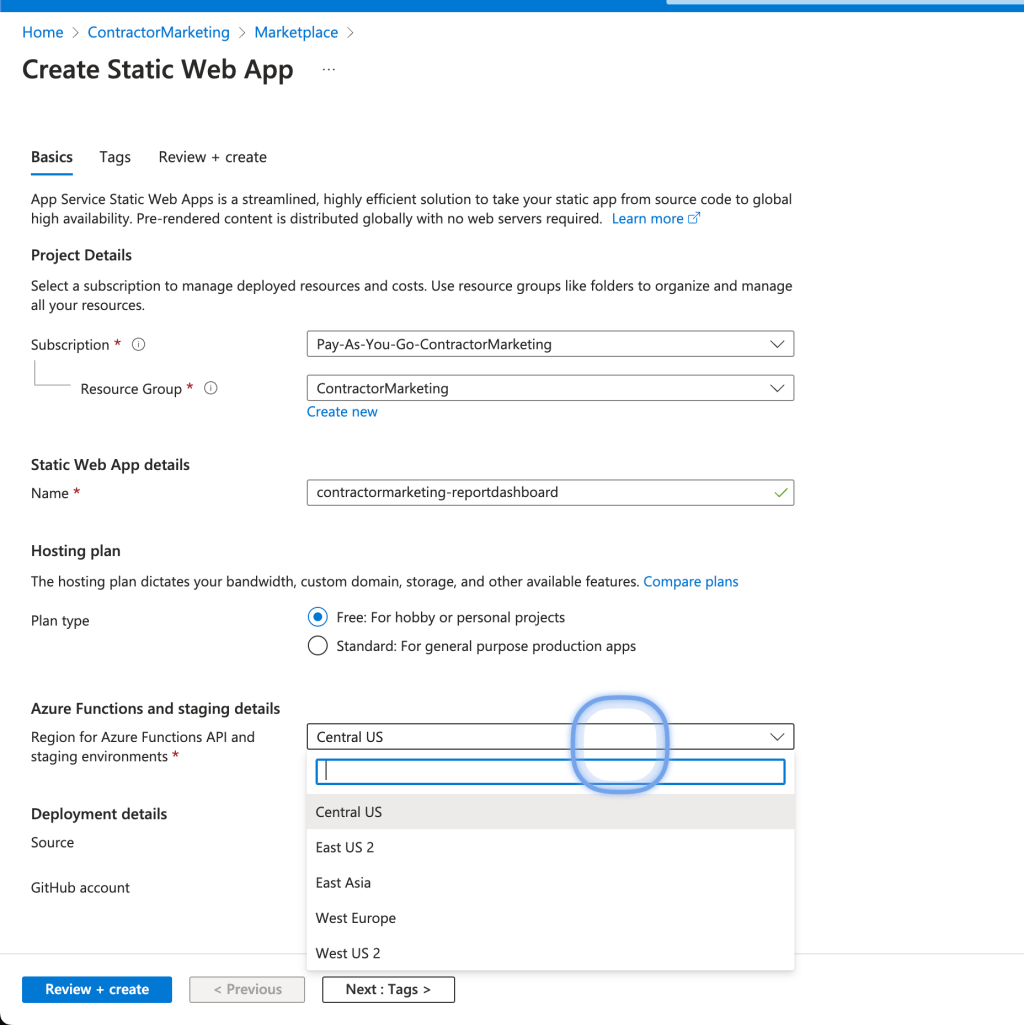Image resolution: width=1024 pixels, height=1025 pixels.
Task: Choose East Asia from the region list
Action: point(550,882)
